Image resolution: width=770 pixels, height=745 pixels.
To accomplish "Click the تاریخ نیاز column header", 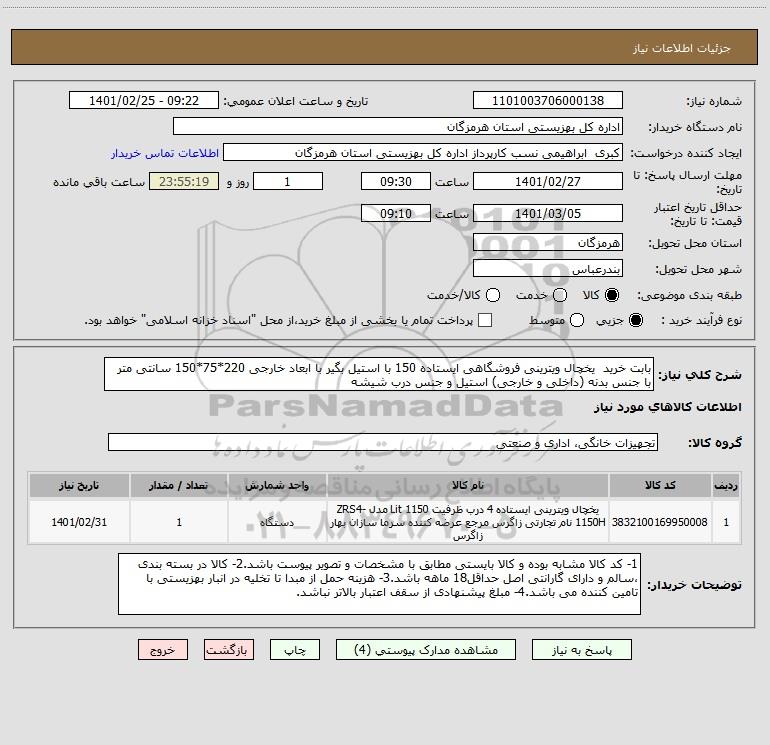I will pos(79,485).
